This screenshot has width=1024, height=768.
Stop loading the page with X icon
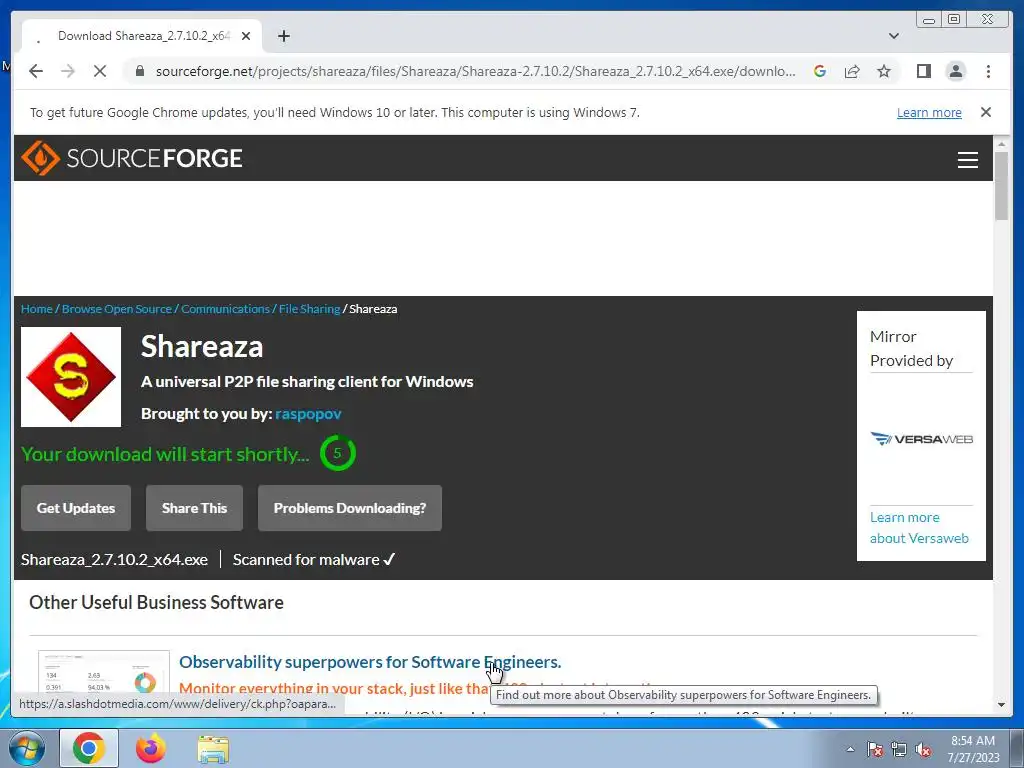coord(100,71)
